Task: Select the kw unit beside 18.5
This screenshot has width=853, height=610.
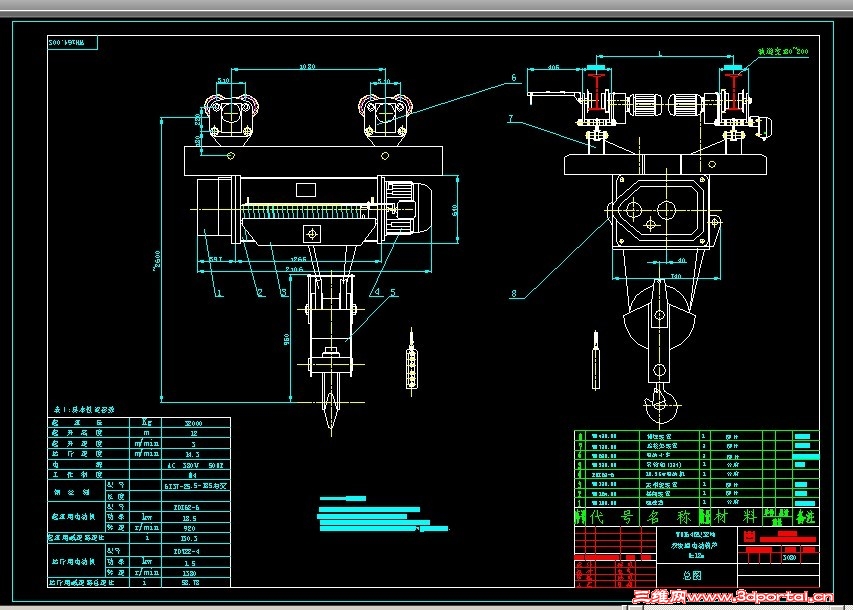Action: click(x=146, y=517)
